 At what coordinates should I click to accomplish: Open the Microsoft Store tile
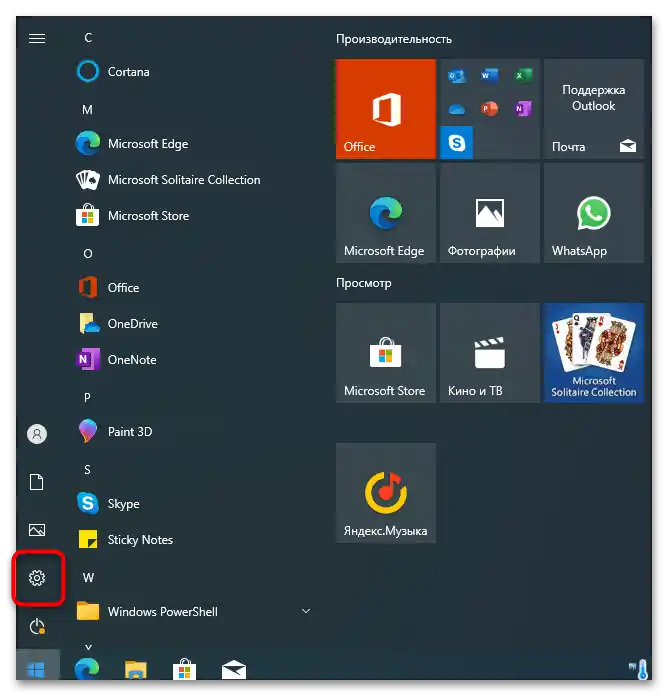point(386,353)
